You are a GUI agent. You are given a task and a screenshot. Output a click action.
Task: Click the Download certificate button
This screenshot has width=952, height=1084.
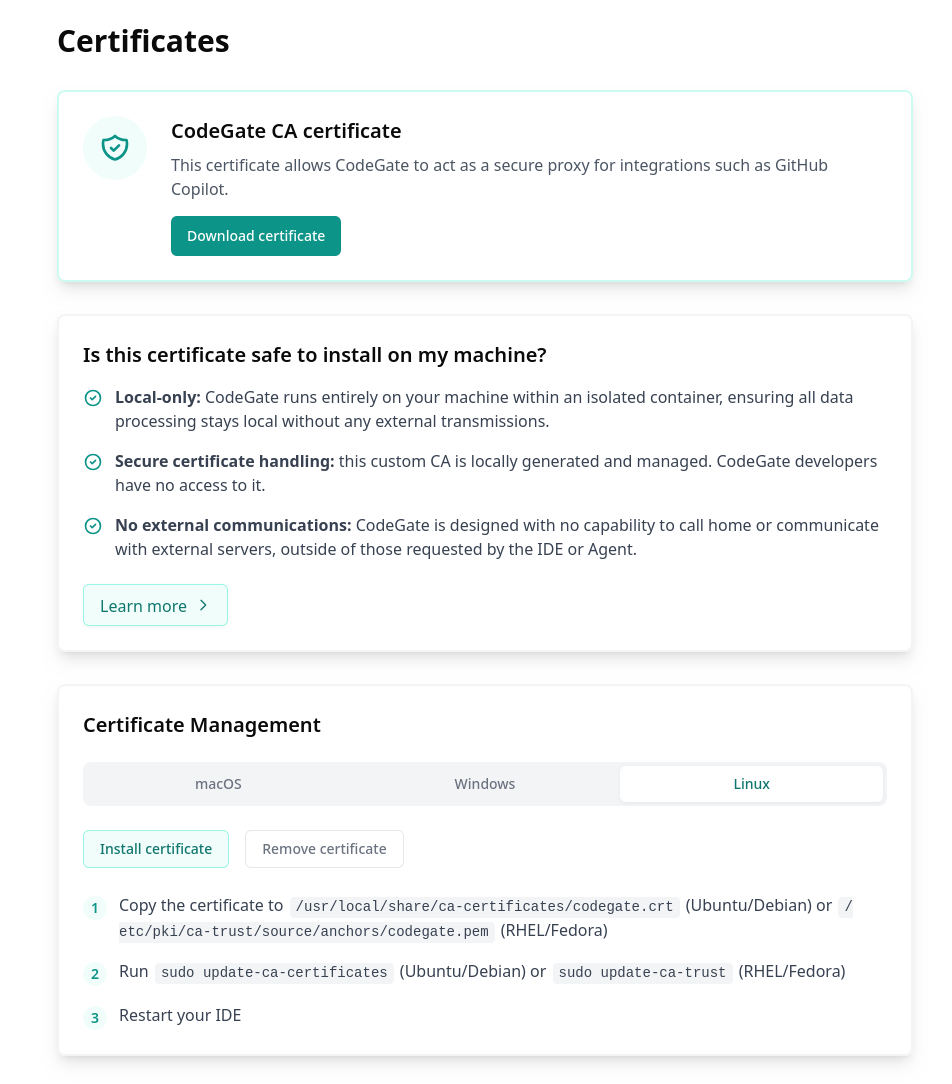point(255,235)
